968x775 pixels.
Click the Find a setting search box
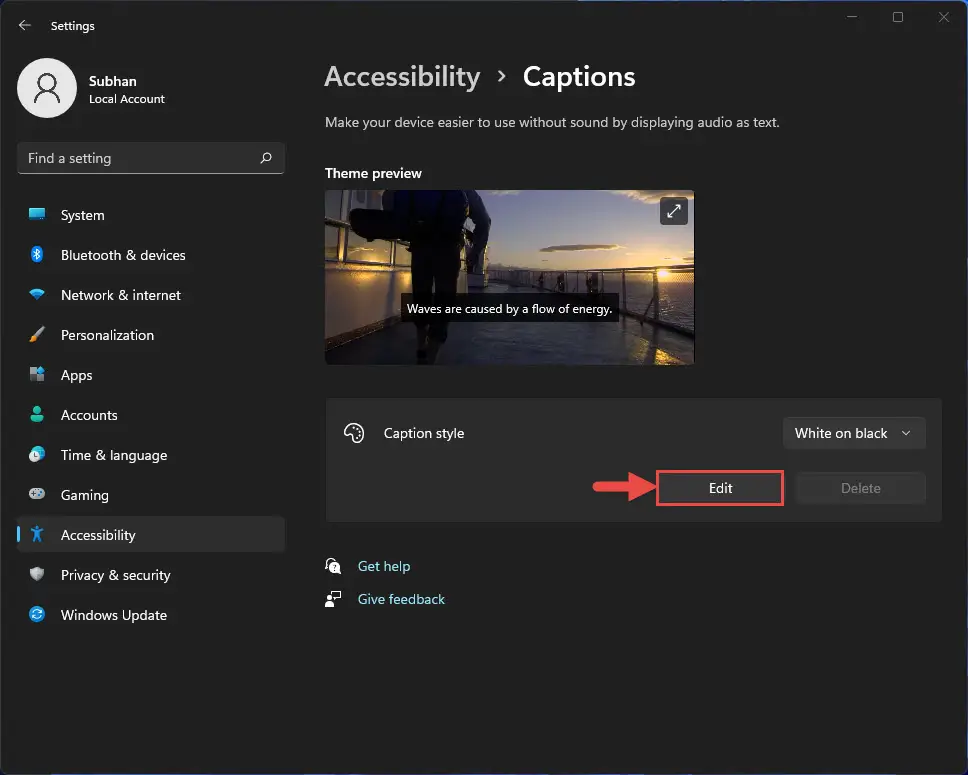[x=151, y=158]
